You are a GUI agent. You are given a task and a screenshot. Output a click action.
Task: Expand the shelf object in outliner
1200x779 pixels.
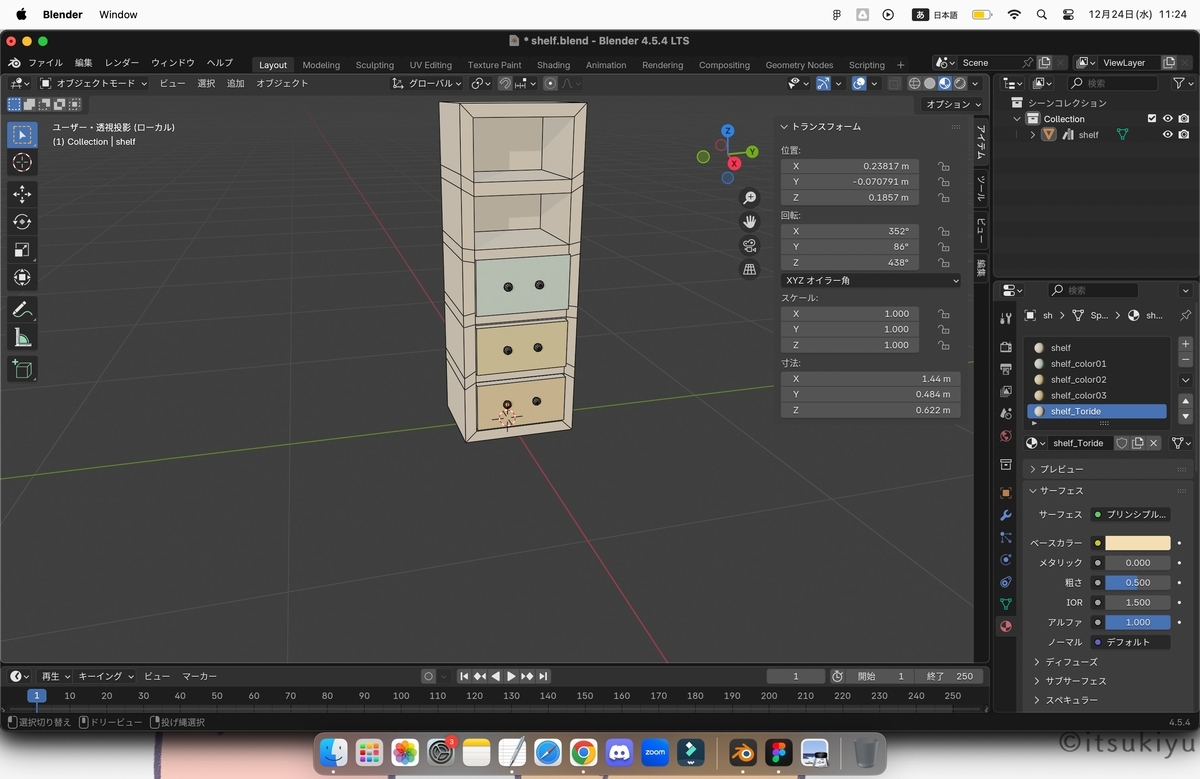pyautogui.click(x=1033, y=135)
